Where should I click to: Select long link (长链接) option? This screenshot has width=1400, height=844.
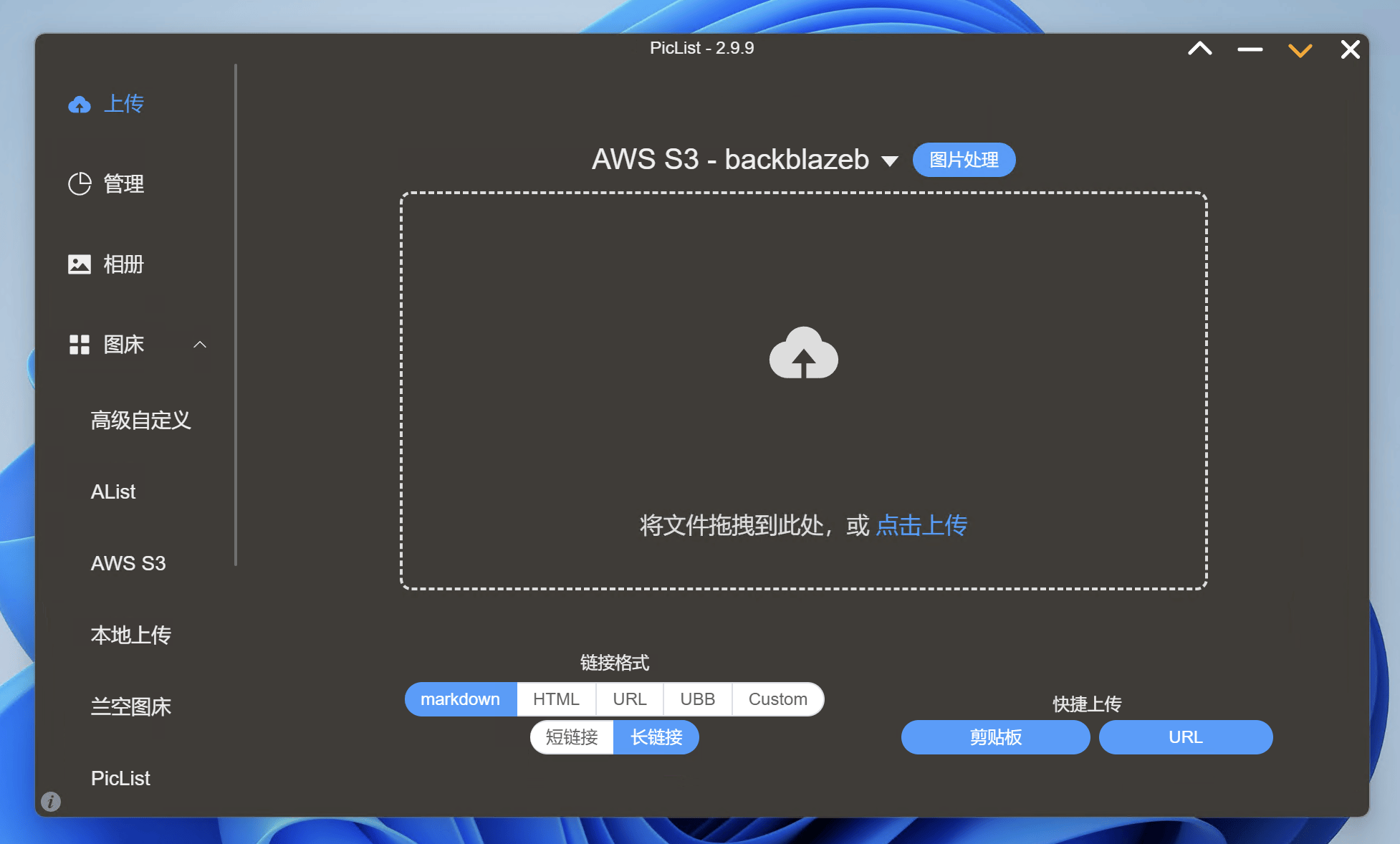(x=656, y=737)
